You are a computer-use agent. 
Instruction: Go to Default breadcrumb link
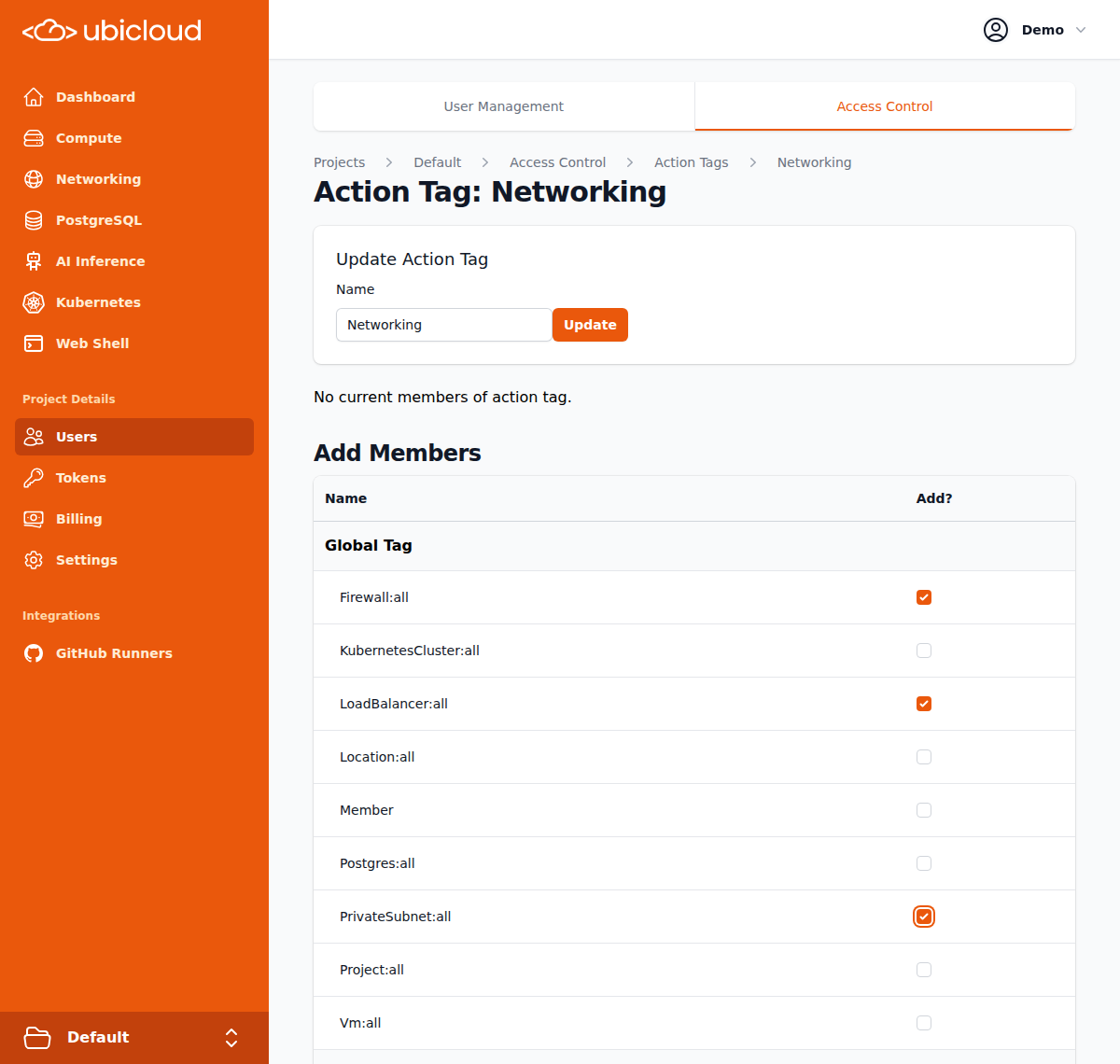click(438, 162)
